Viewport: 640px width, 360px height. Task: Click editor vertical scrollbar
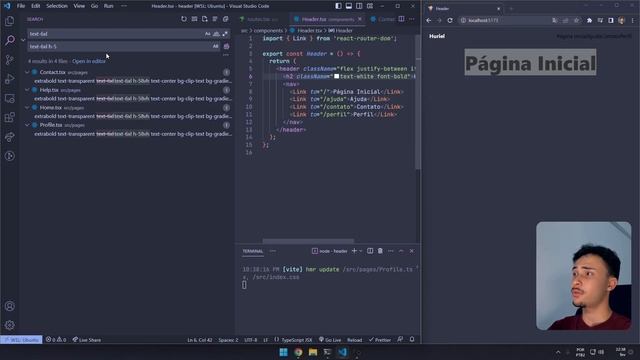click(x=418, y=102)
